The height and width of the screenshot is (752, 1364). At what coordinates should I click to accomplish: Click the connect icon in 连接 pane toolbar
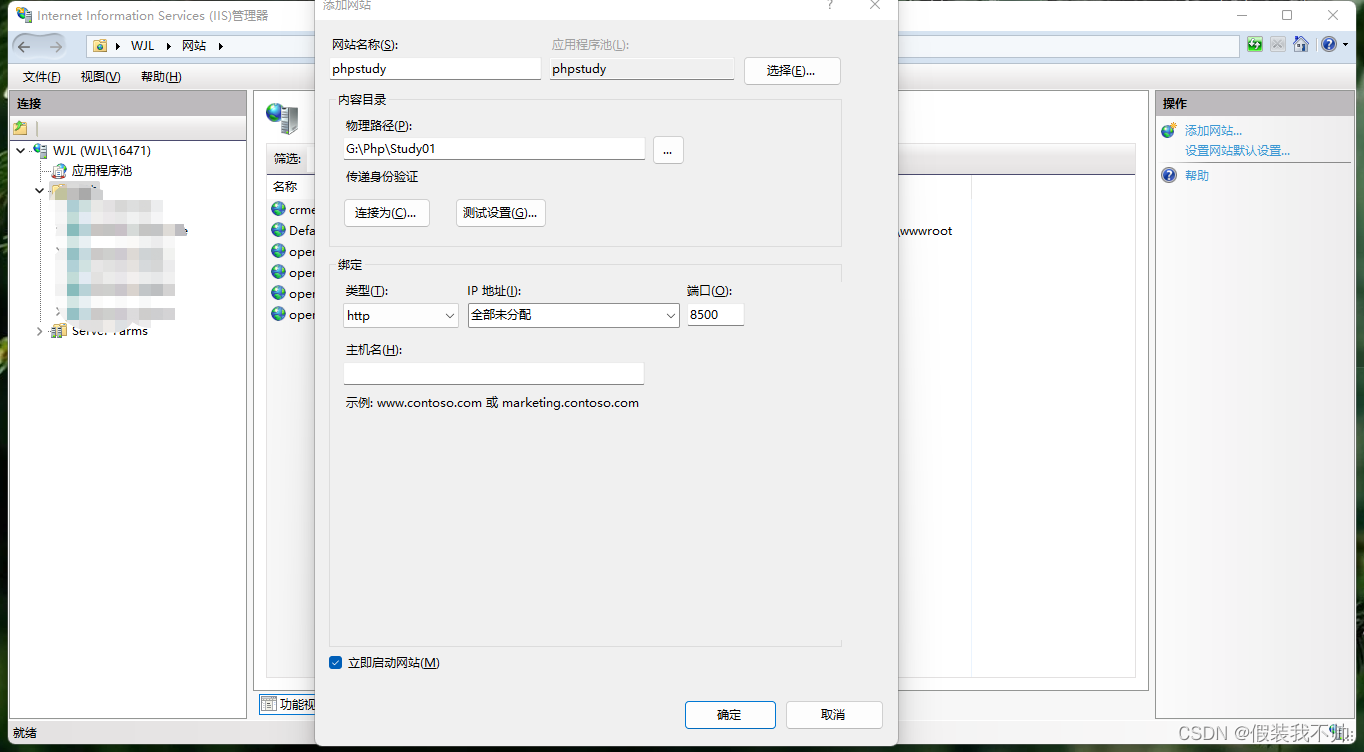click(x=20, y=128)
